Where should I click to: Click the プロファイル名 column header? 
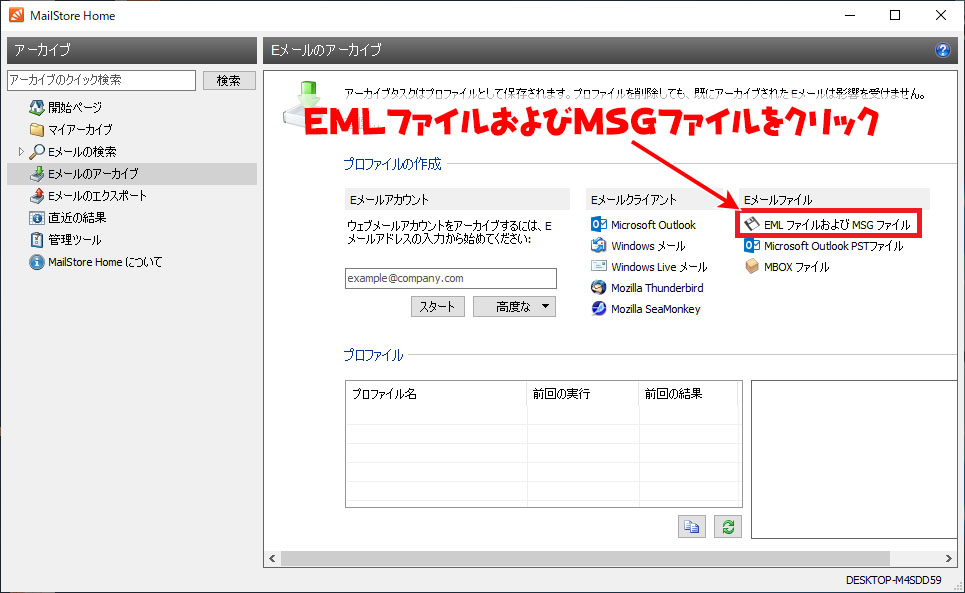click(x=436, y=394)
